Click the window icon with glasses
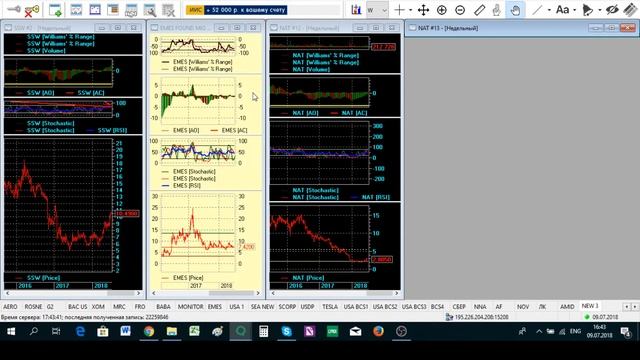 pos(131,10)
